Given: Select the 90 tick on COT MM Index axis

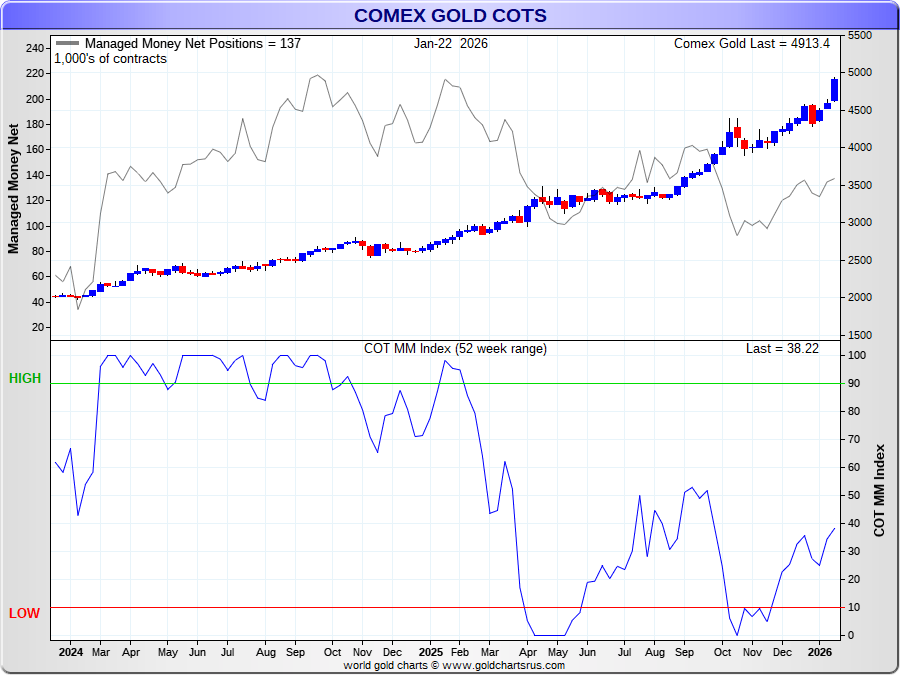Looking at the screenshot, I should 854,383.
